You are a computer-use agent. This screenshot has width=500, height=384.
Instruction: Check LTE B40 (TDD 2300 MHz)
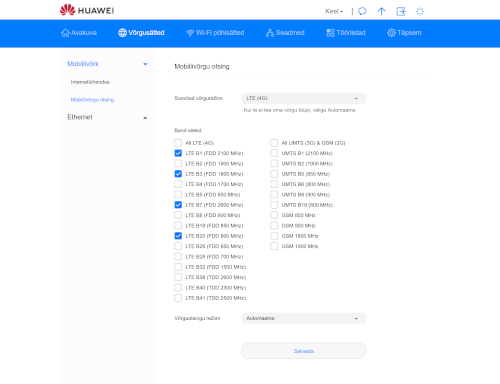click(x=178, y=288)
